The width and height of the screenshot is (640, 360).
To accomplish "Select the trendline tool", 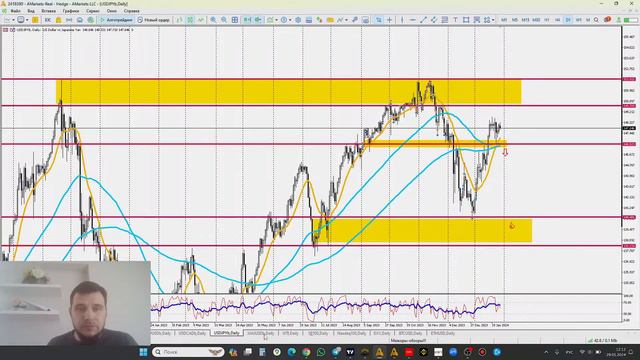I will [x=423, y=20].
